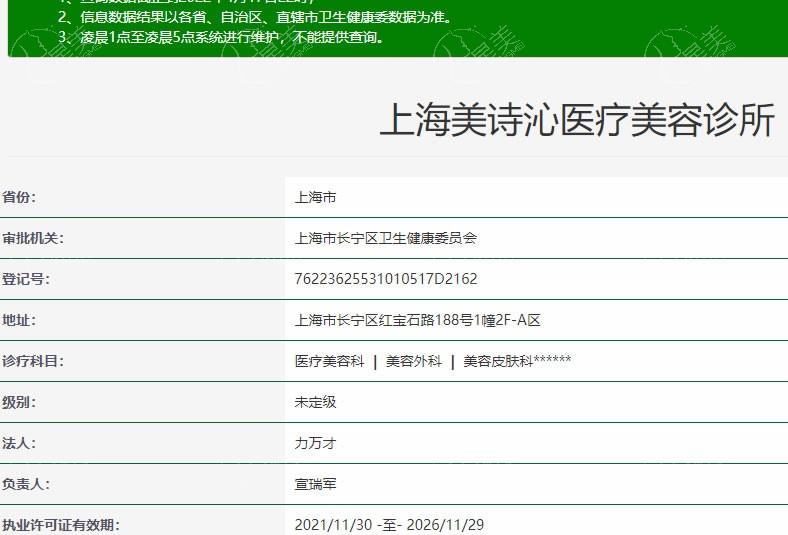This screenshot has height=535, width=788.
Task: Select the 登记号 label
Action: coord(26,279)
